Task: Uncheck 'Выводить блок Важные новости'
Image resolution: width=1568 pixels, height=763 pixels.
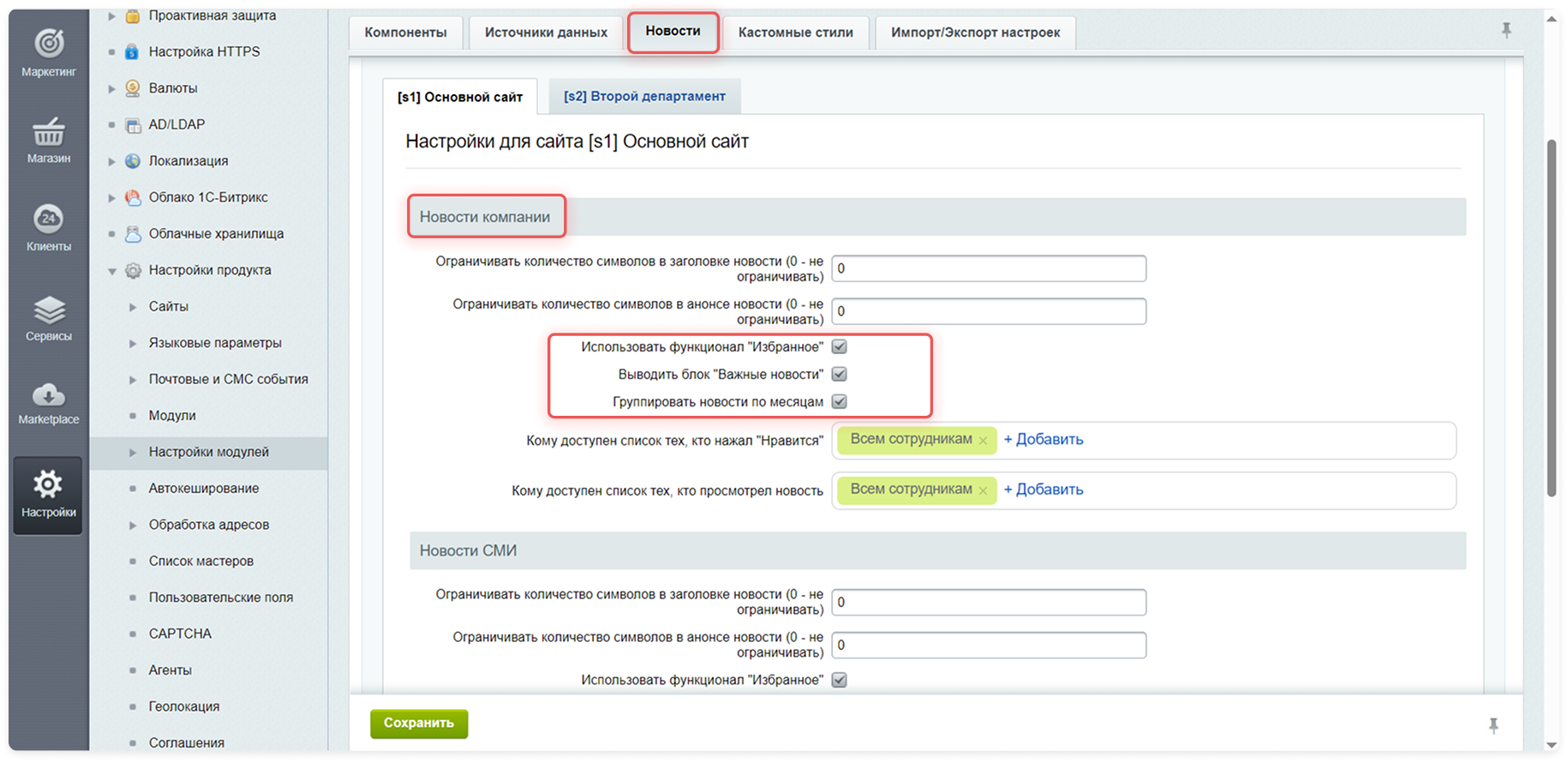Action: [840, 375]
